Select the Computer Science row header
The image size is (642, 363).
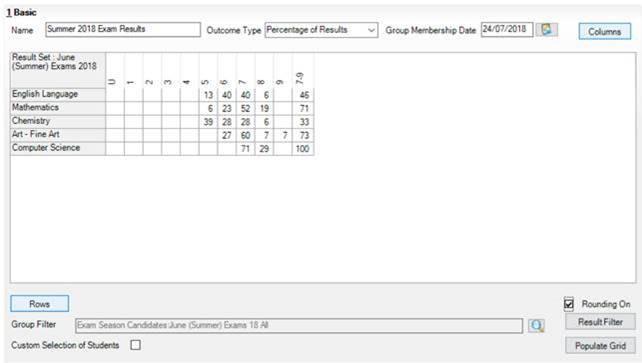click(58, 149)
